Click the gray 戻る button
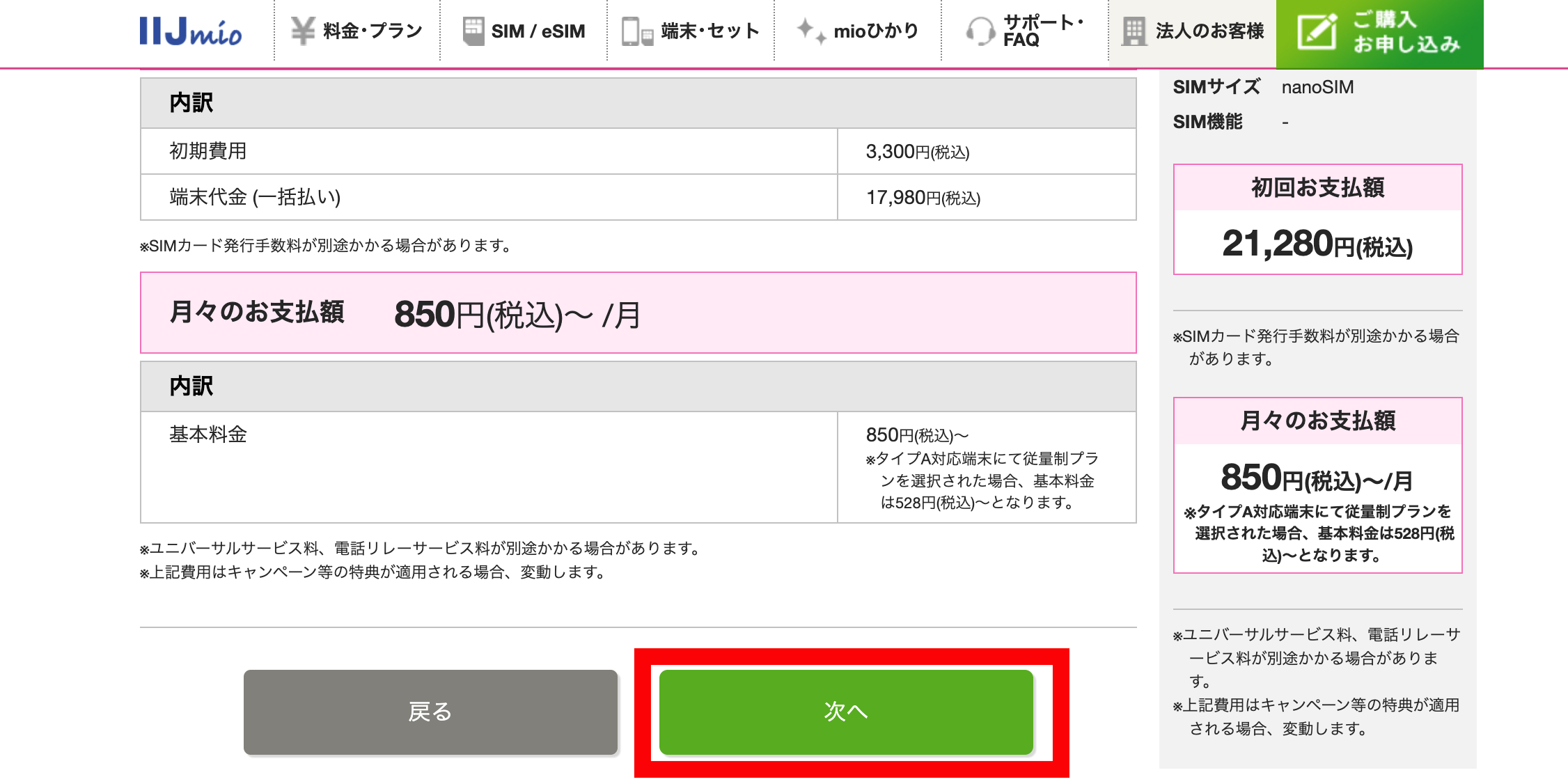1568x784 pixels. 430,712
